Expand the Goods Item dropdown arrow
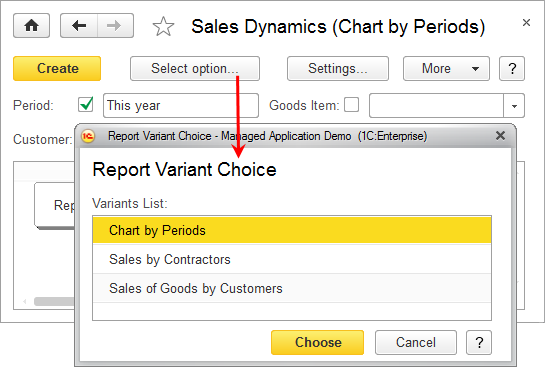 point(514,106)
